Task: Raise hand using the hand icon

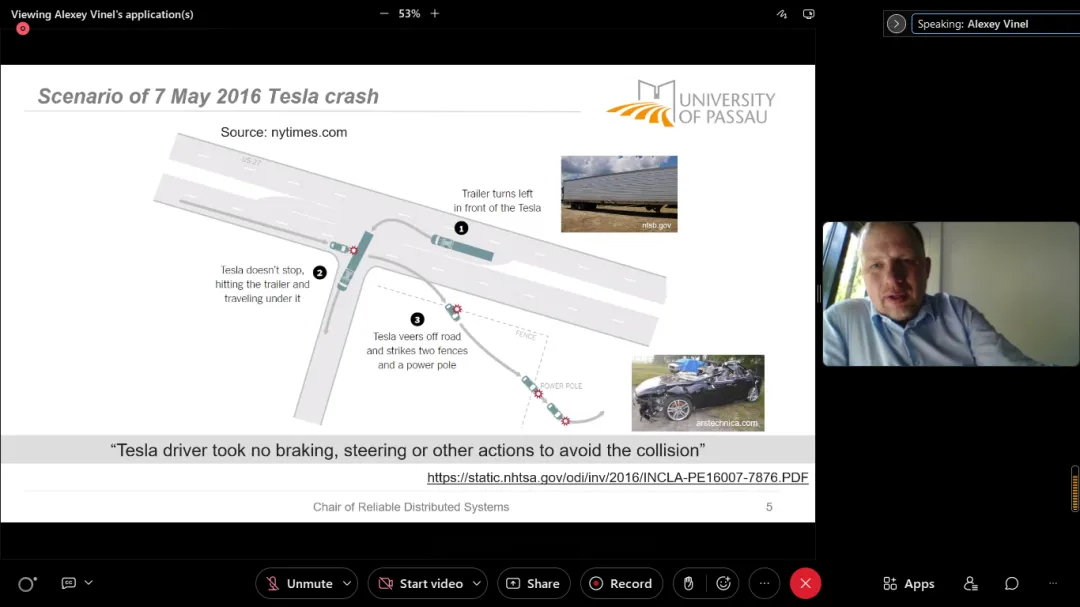Action: click(689, 584)
